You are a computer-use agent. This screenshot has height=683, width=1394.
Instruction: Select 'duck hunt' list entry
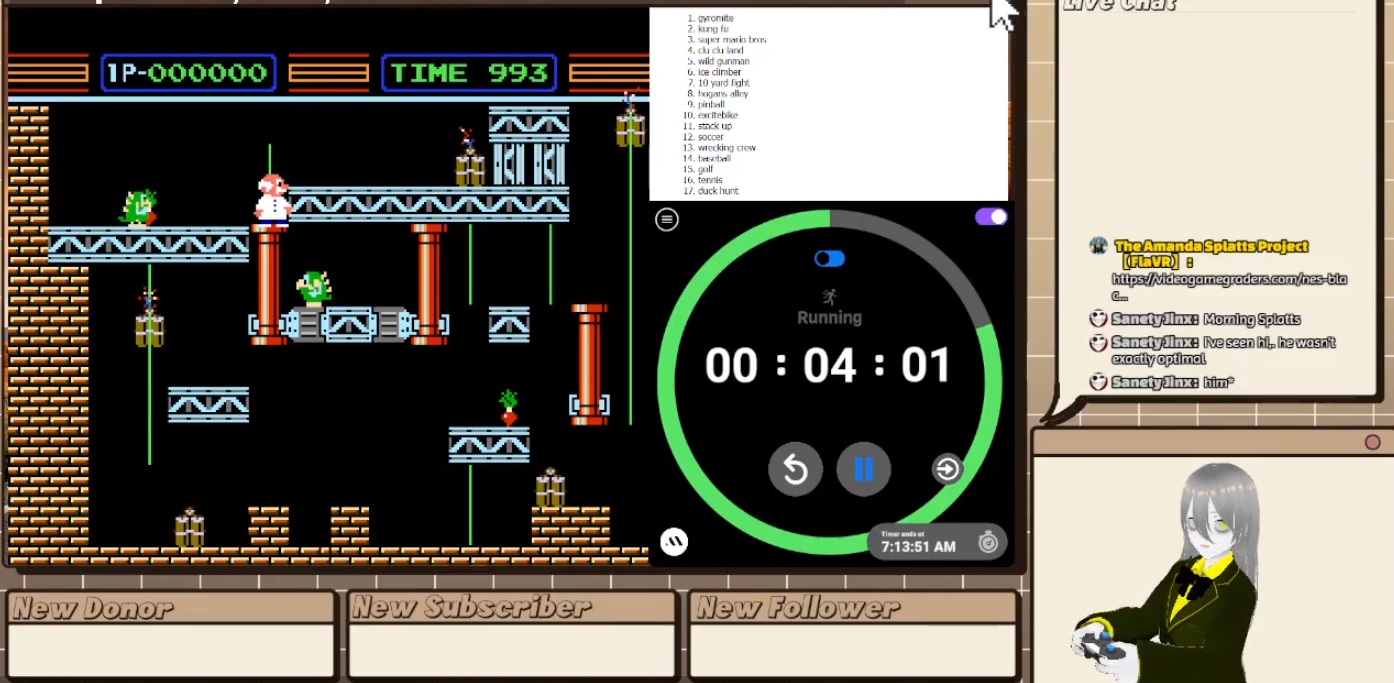coord(717,190)
